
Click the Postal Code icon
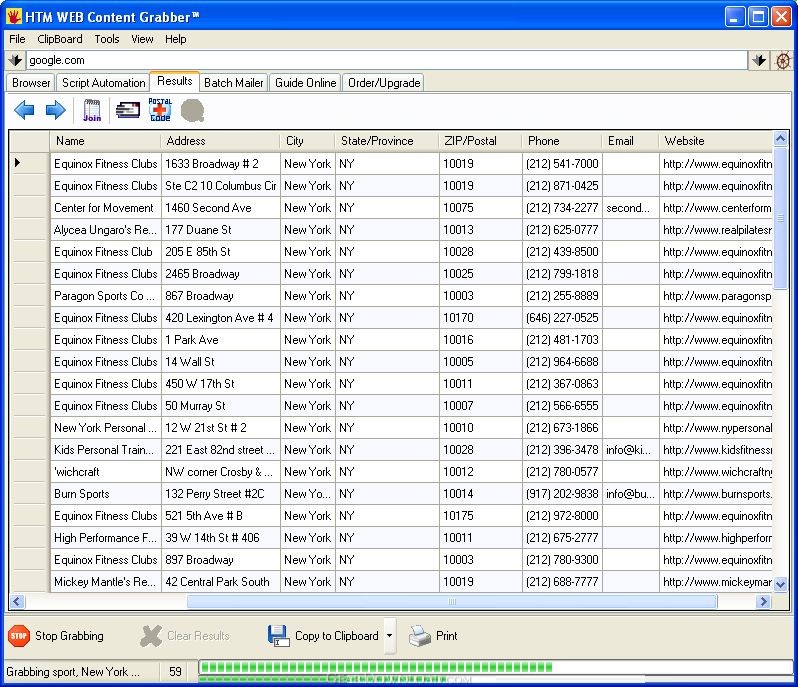(160, 110)
